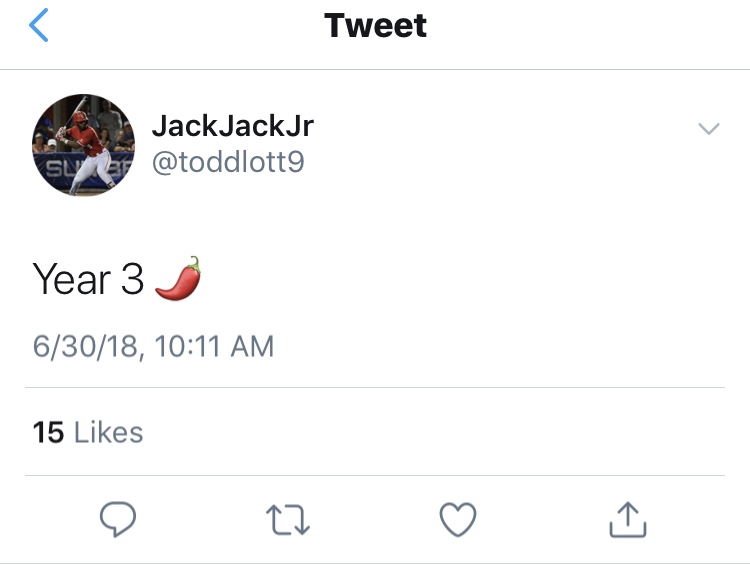This screenshot has height=565, width=750.
Task: Select the "Year 3" tweet text
Action: [x=89, y=280]
